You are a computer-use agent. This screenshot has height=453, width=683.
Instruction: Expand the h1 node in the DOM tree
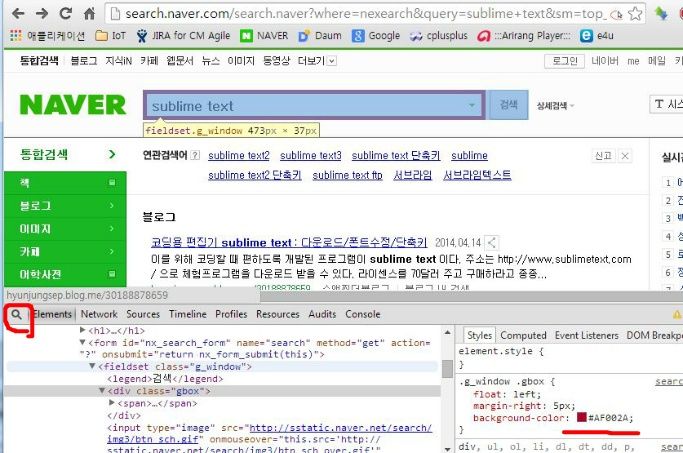pos(83,330)
